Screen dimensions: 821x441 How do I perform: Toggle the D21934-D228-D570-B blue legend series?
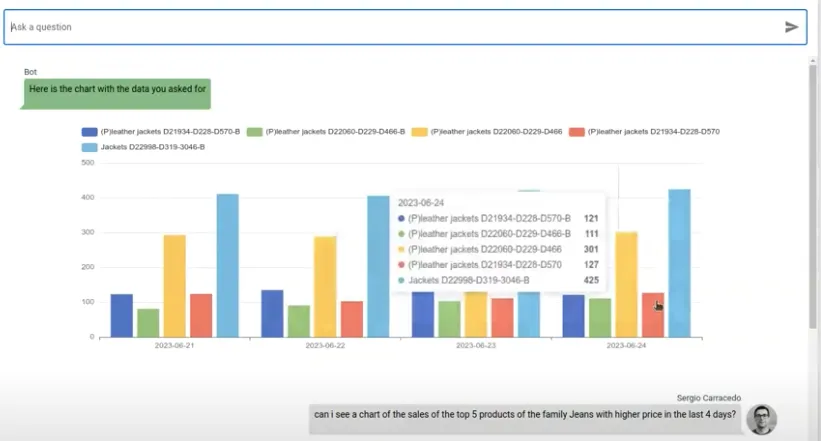pyautogui.click(x=90, y=132)
